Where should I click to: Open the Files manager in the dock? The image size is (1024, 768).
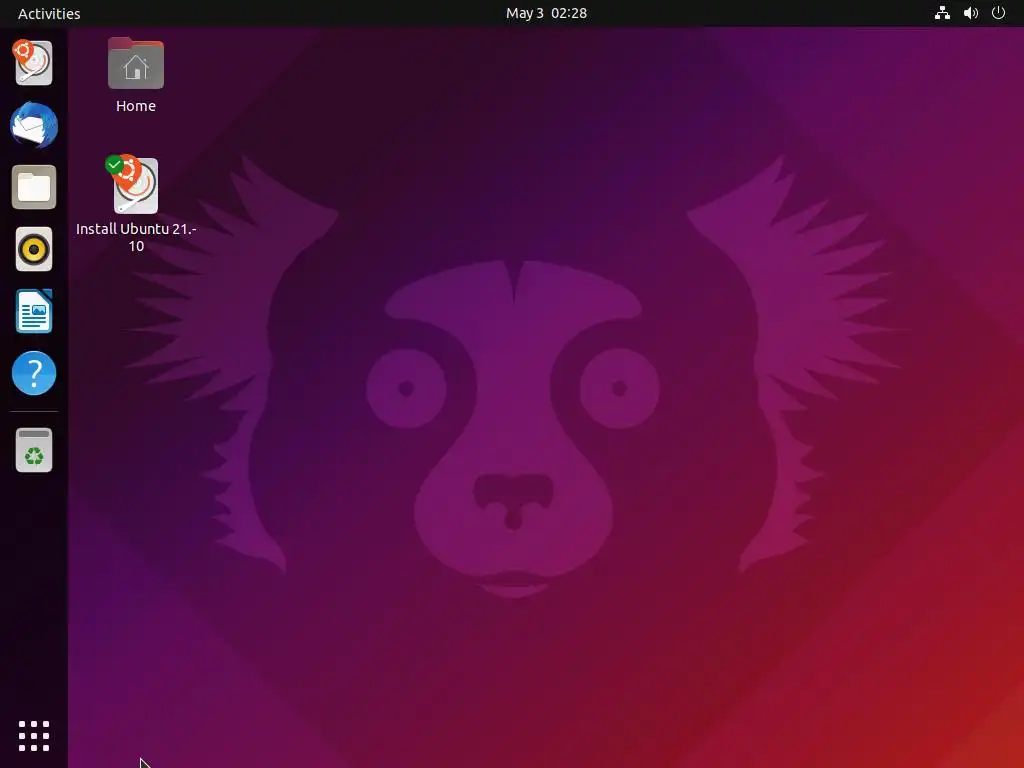tap(33, 187)
